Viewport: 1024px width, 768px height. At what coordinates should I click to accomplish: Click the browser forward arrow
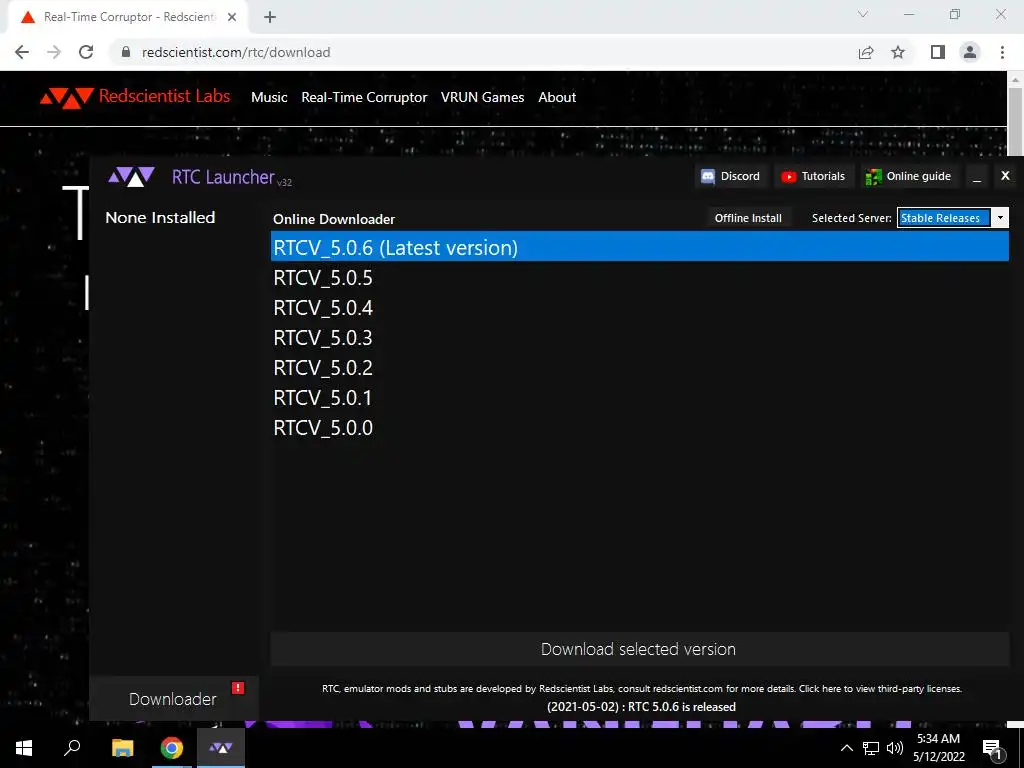[54, 52]
